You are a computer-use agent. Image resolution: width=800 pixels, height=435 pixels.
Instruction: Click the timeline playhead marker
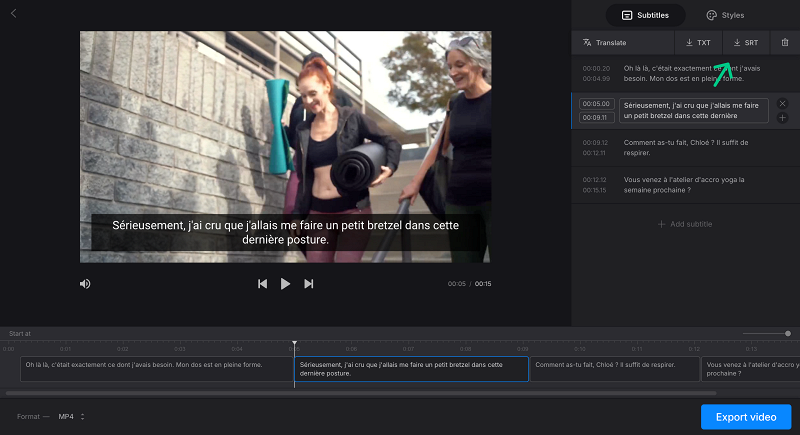click(x=294, y=345)
